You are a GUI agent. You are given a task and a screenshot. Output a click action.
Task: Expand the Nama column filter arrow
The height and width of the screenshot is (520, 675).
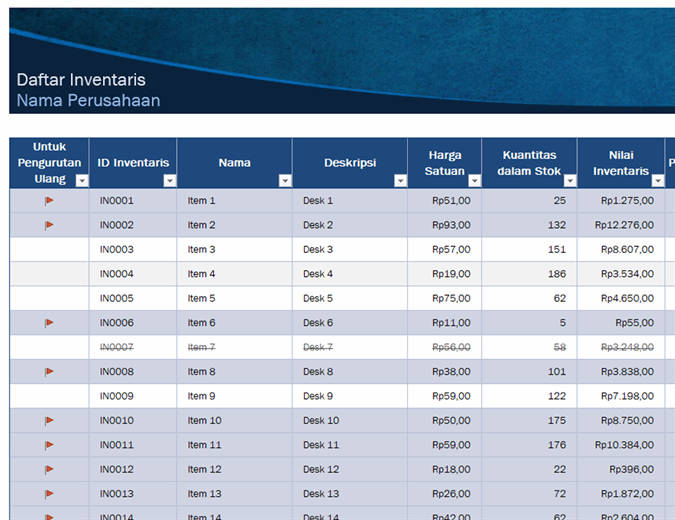[285, 180]
